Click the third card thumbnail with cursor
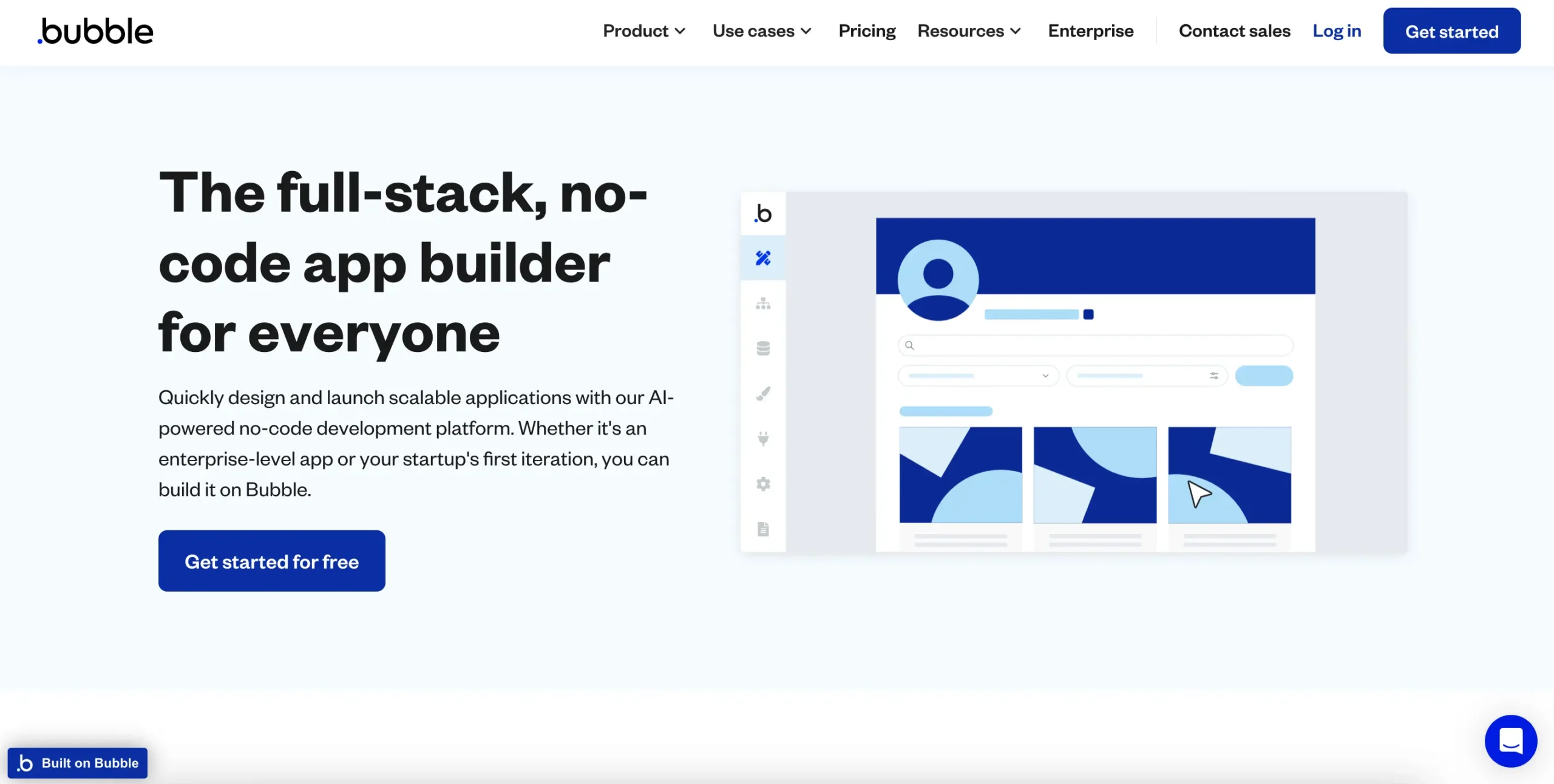 click(x=1229, y=475)
